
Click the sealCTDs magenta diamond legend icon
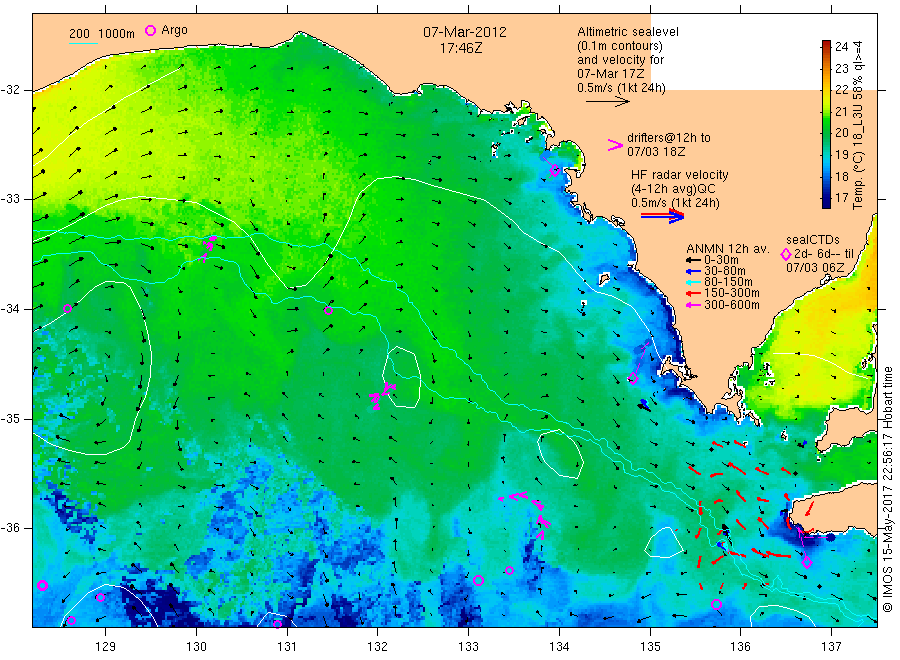pos(786,254)
